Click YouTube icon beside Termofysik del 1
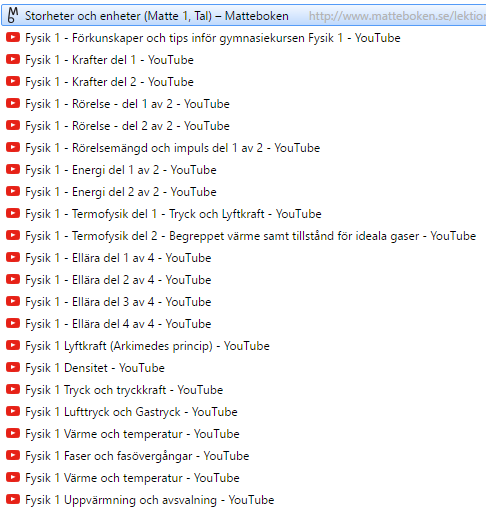This screenshot has height=516, width=488. click(13, 213)
